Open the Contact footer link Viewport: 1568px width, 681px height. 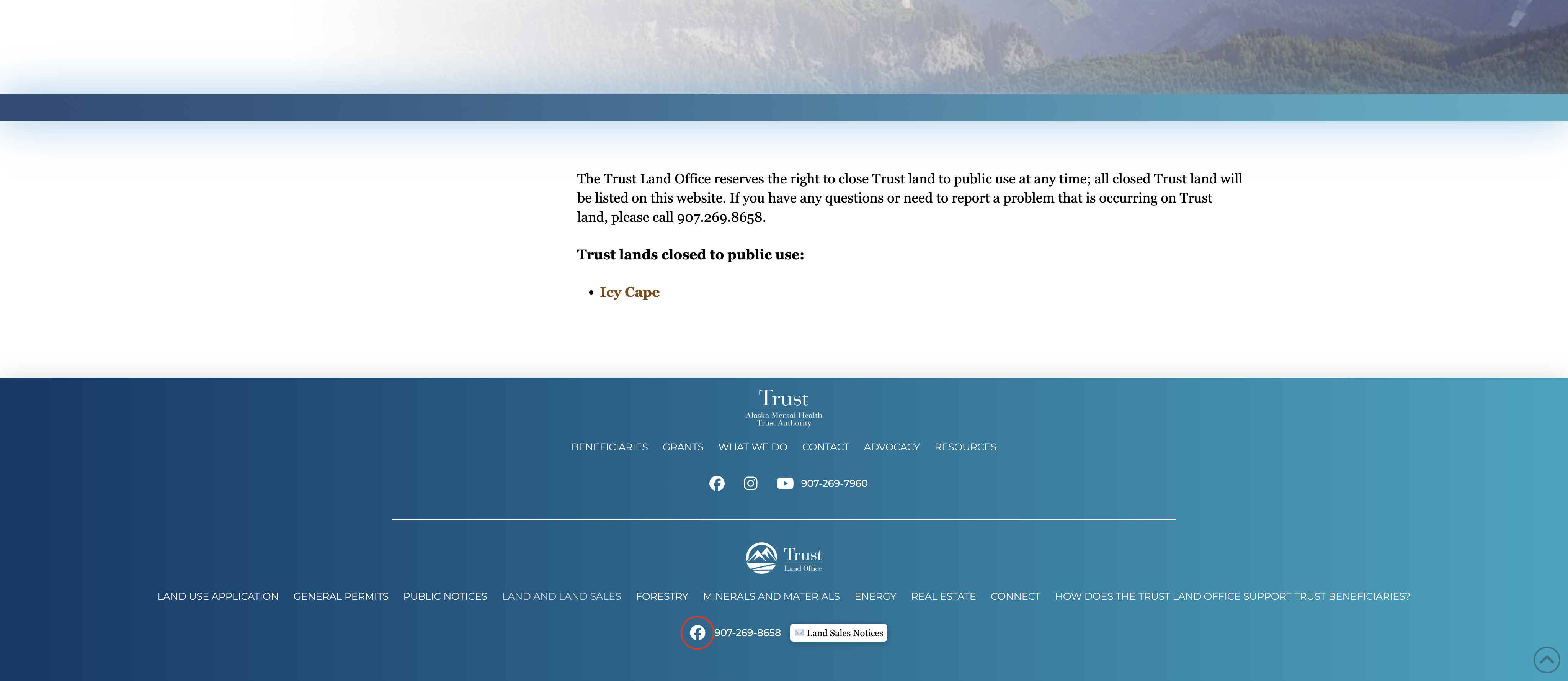pyautogui.click(x=825, y=447)
